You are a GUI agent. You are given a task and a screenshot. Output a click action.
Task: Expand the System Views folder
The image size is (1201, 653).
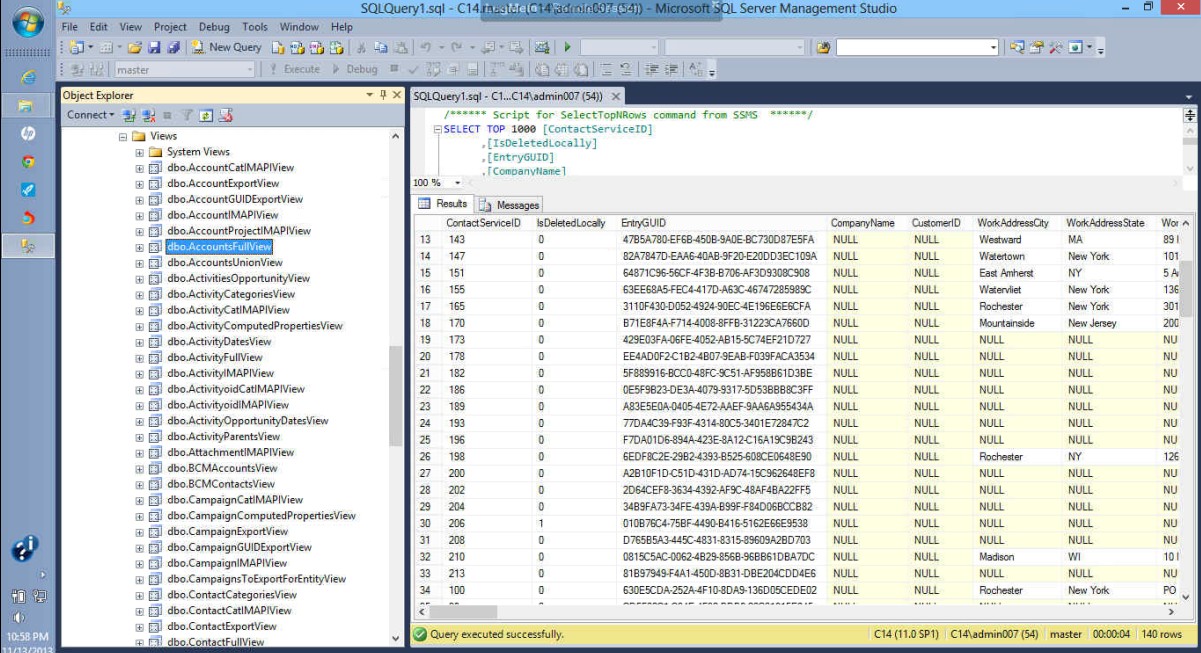pos(140,152)
